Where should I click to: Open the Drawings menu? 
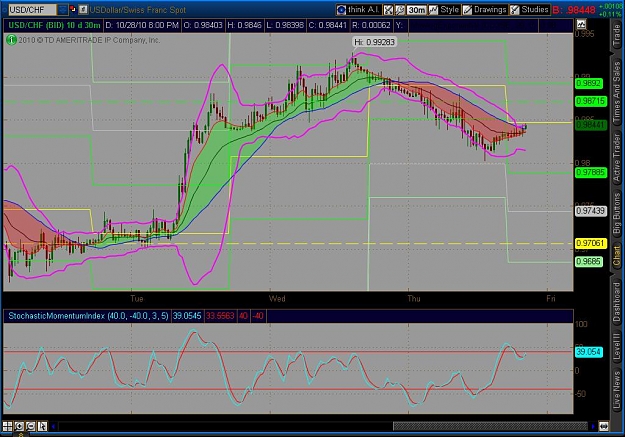coord(485,10)
